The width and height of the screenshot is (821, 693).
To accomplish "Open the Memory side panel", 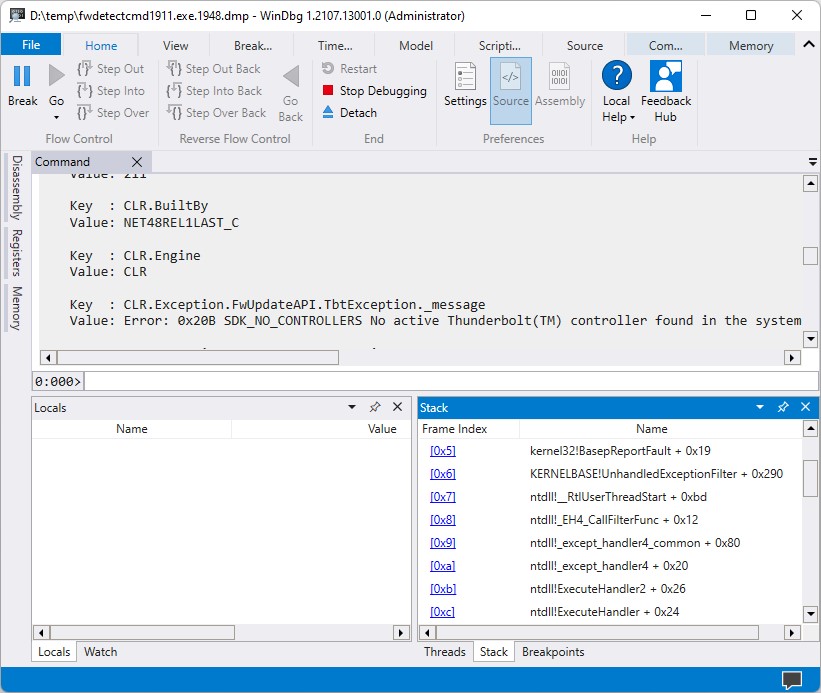I will pos(17,308).
